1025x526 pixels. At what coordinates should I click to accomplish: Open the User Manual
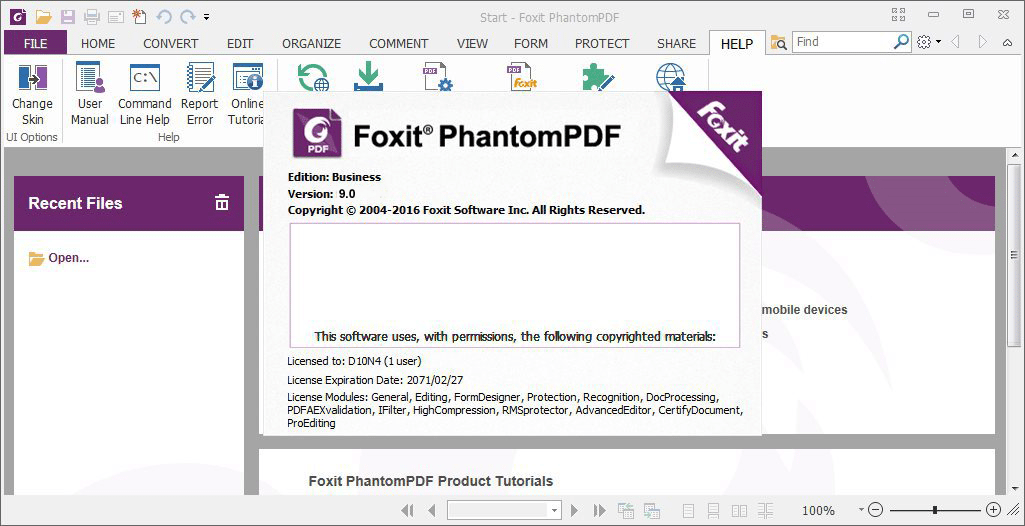click(x=90, y=94)
